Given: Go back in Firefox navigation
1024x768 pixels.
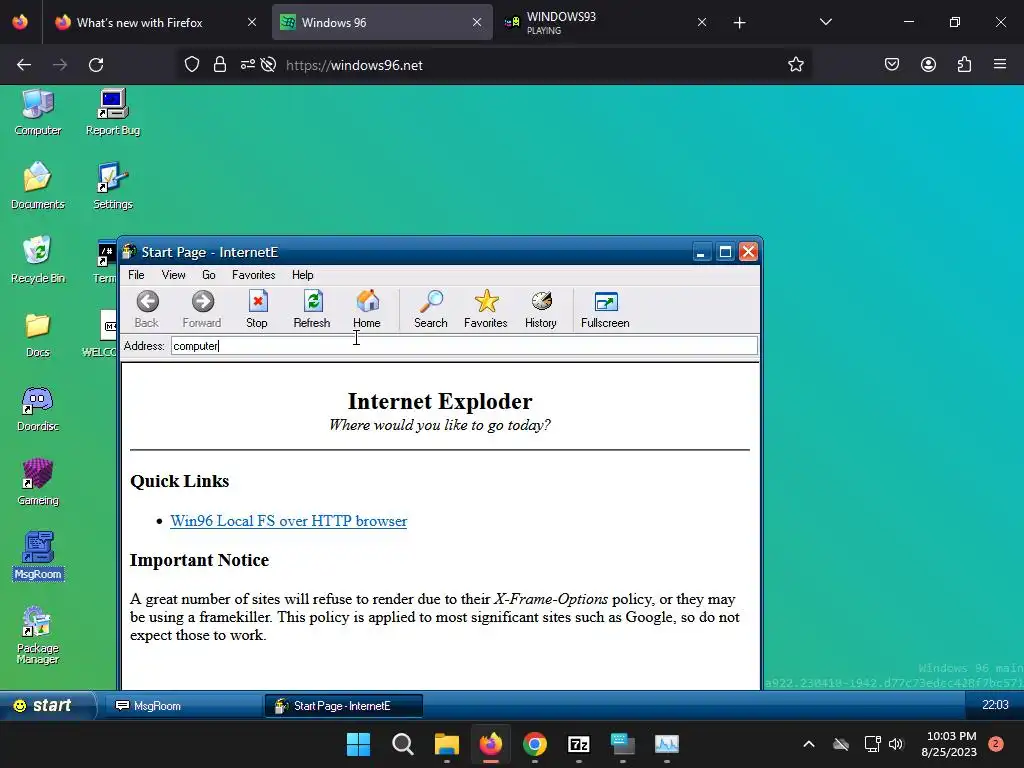Looking at the screenshot, I should [24, 65].
